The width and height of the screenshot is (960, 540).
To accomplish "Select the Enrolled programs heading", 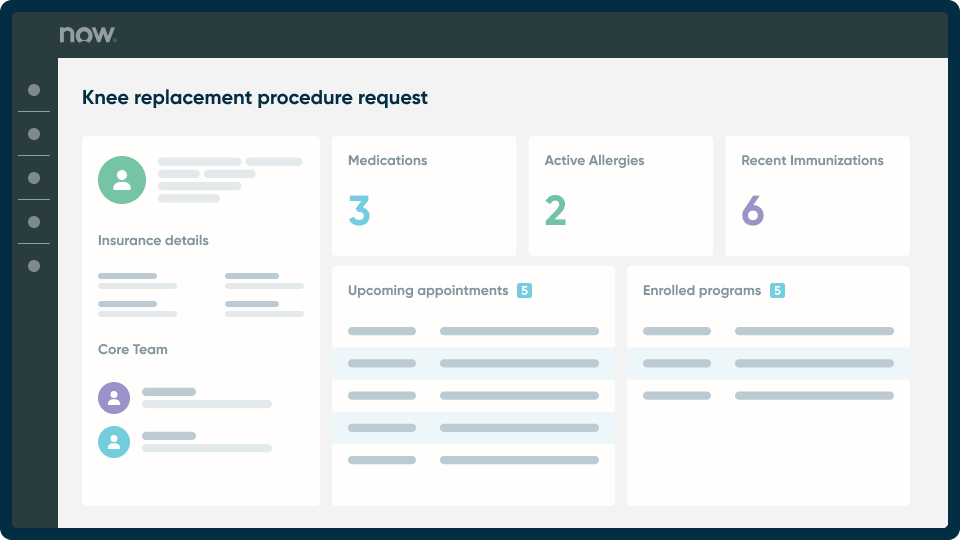I will tap(702, 291).
